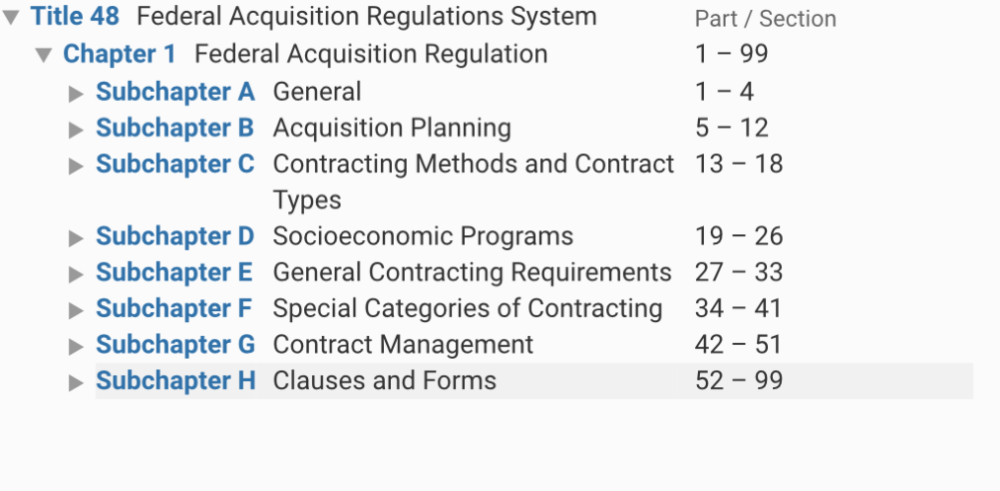Screen dimensions: 1000x491
Task: Collapse the Chapter 1 disclosure triangle
Action: (x=43, y=55)
